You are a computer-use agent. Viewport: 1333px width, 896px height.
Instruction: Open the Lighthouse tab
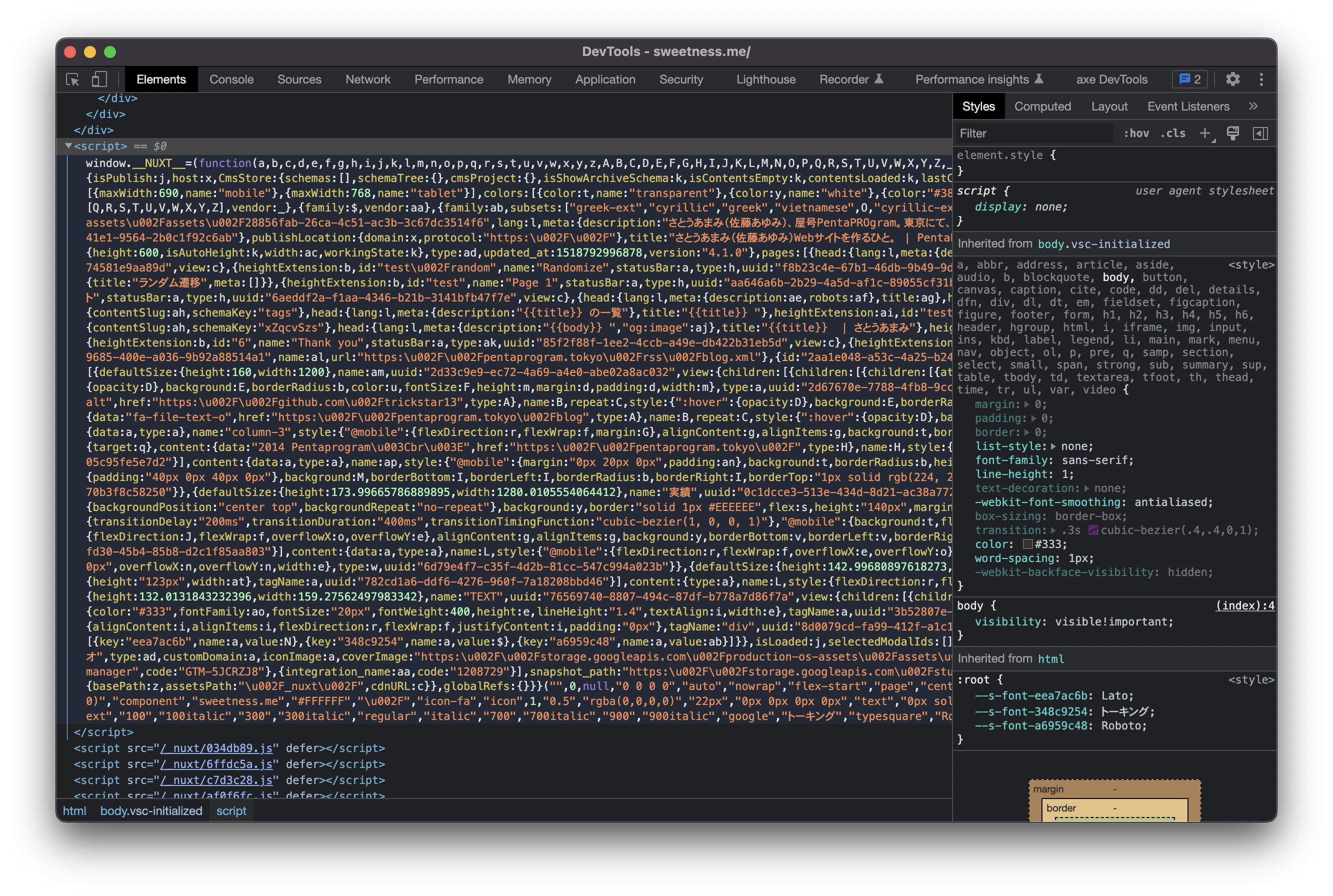765,79
